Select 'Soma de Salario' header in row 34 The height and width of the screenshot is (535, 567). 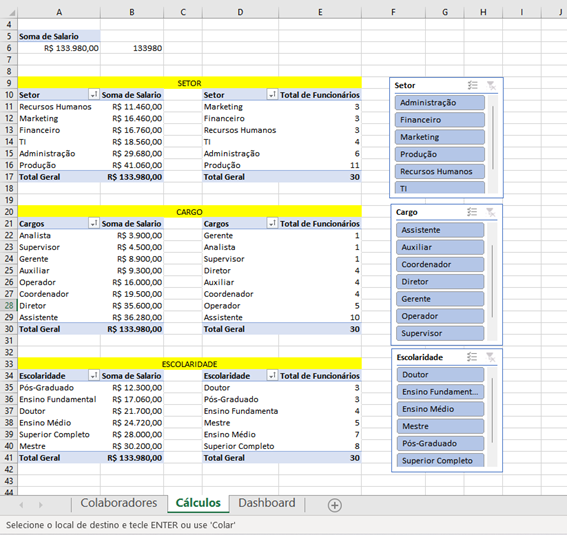[x=132, y=376]
